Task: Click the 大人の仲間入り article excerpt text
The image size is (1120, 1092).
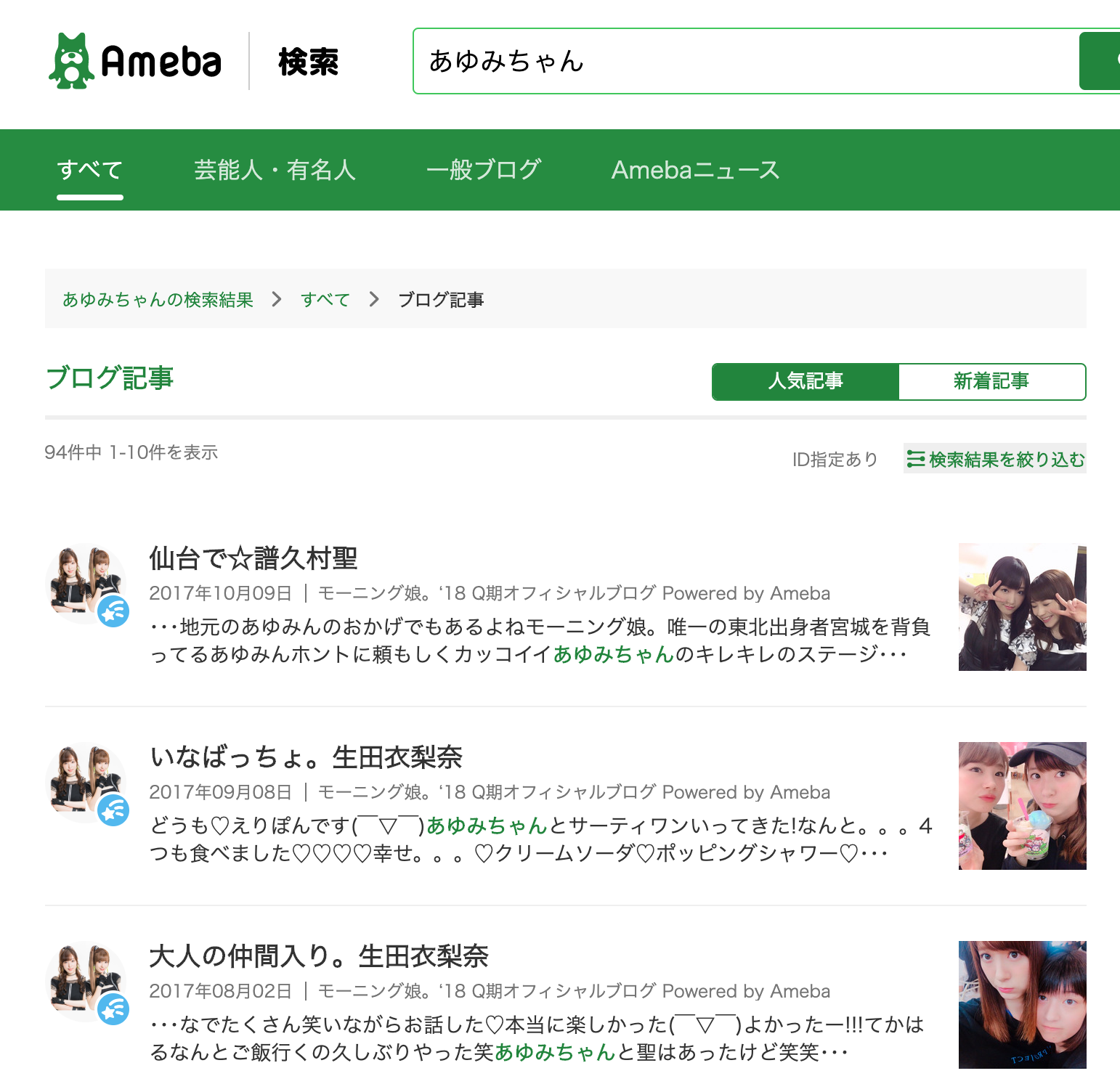Action: [x=537, y=1038]
